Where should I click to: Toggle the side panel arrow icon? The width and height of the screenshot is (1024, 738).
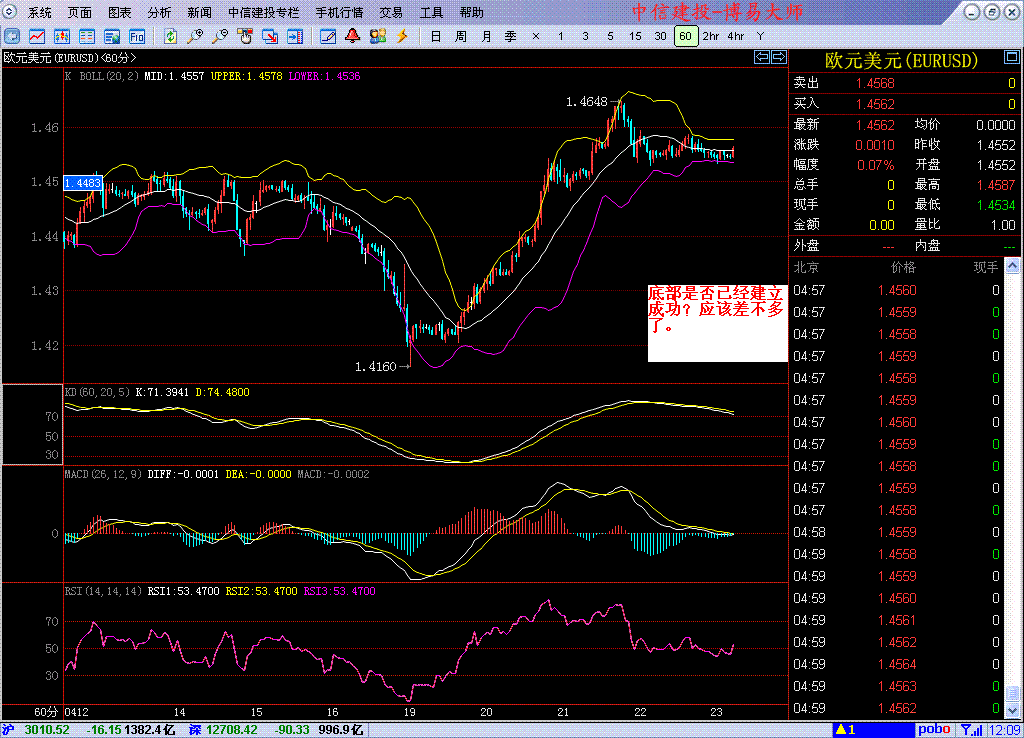click(295, 37)
